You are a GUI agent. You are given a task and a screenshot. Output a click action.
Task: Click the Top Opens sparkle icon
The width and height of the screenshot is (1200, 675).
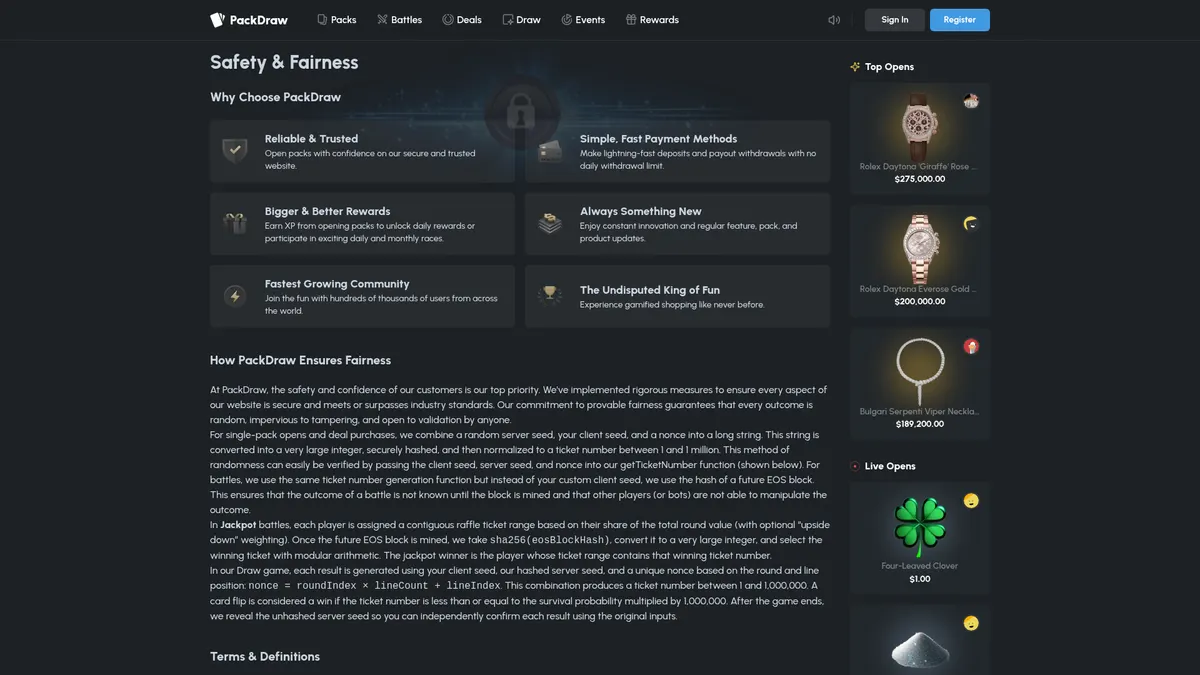pos(855,67)
